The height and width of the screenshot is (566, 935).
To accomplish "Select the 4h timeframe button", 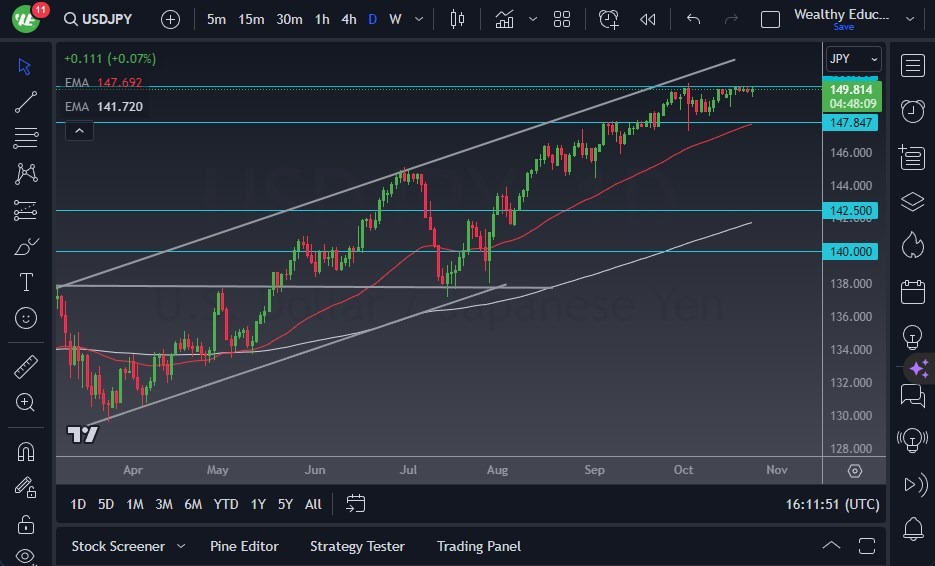I will (x=348, y=19).
